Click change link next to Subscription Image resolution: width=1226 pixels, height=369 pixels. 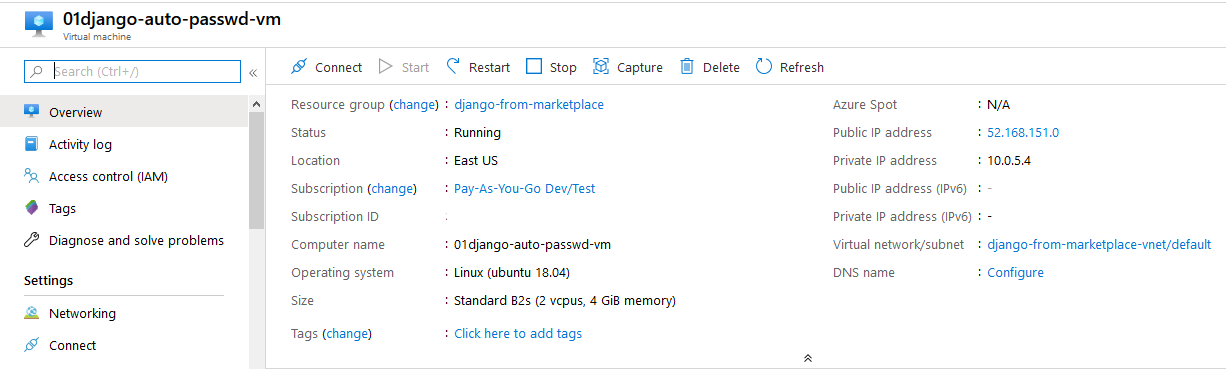click(x=392, y=188)
